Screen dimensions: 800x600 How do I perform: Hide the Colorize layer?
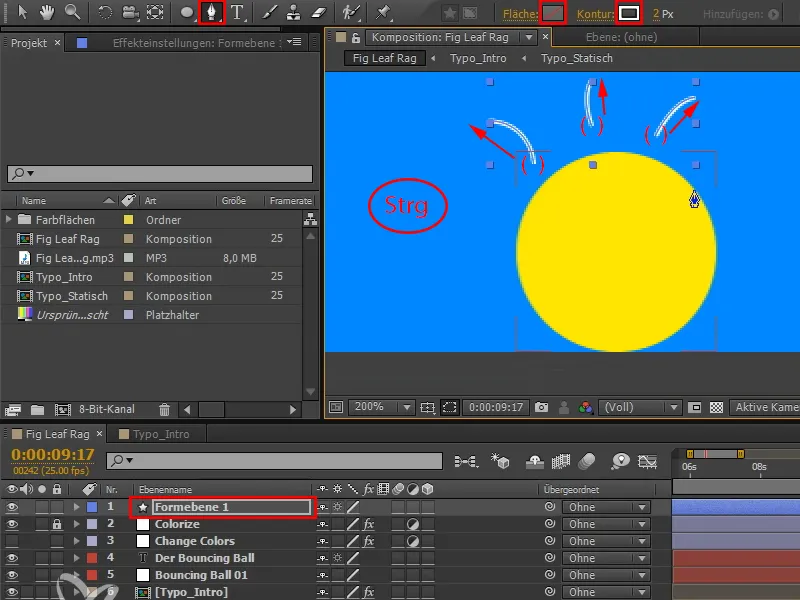click(13, 523)
